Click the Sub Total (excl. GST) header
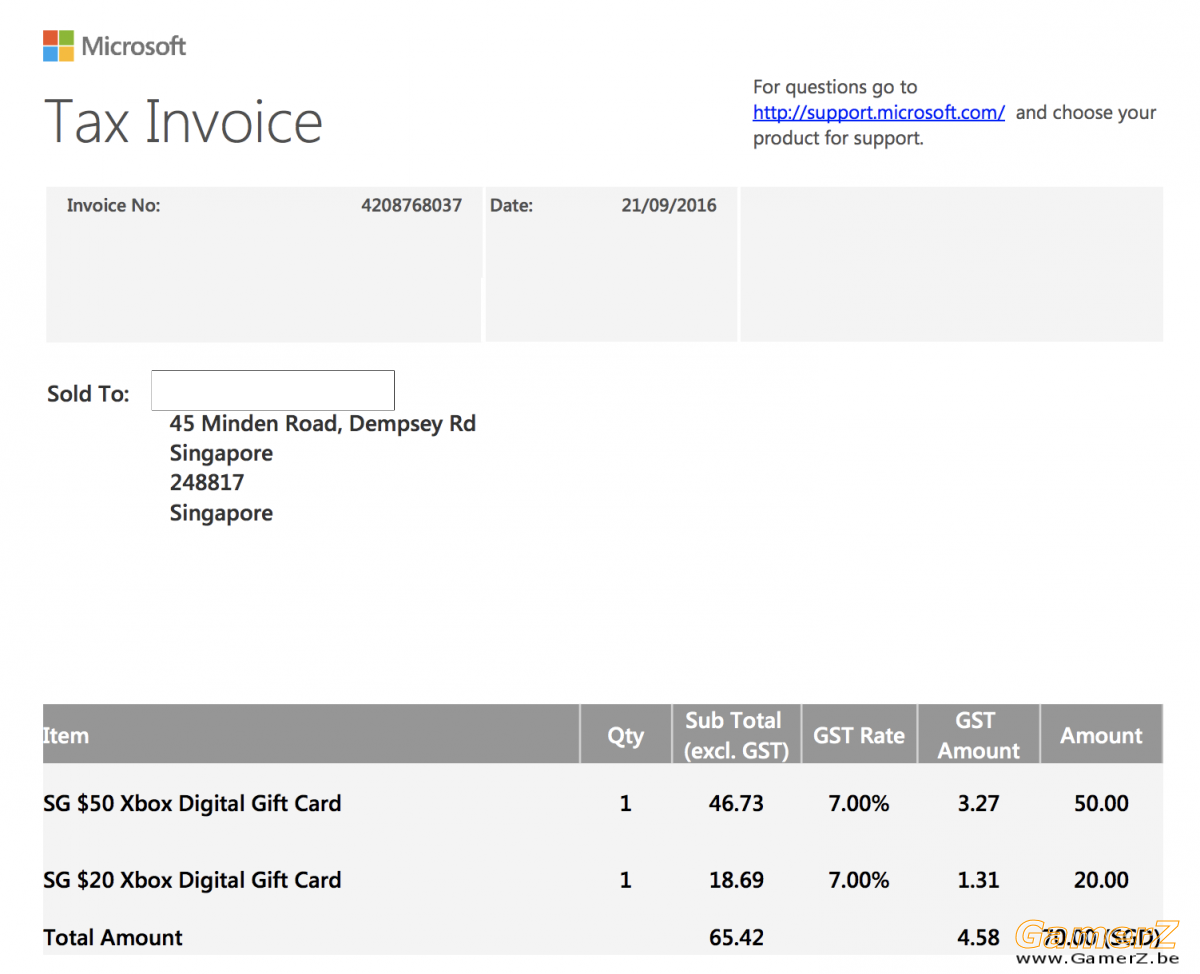The width and height of the screenshot is (1200, 974). coord(736,735)
